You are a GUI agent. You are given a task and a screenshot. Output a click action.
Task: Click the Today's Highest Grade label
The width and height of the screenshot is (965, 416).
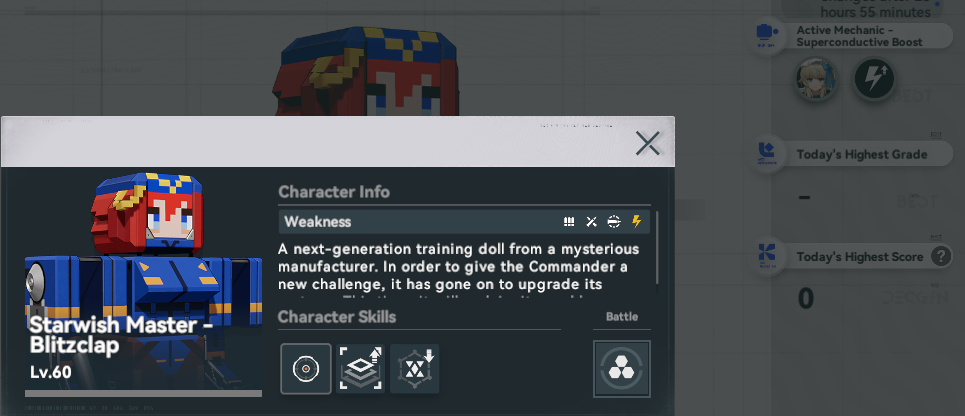tap(862, 154)
